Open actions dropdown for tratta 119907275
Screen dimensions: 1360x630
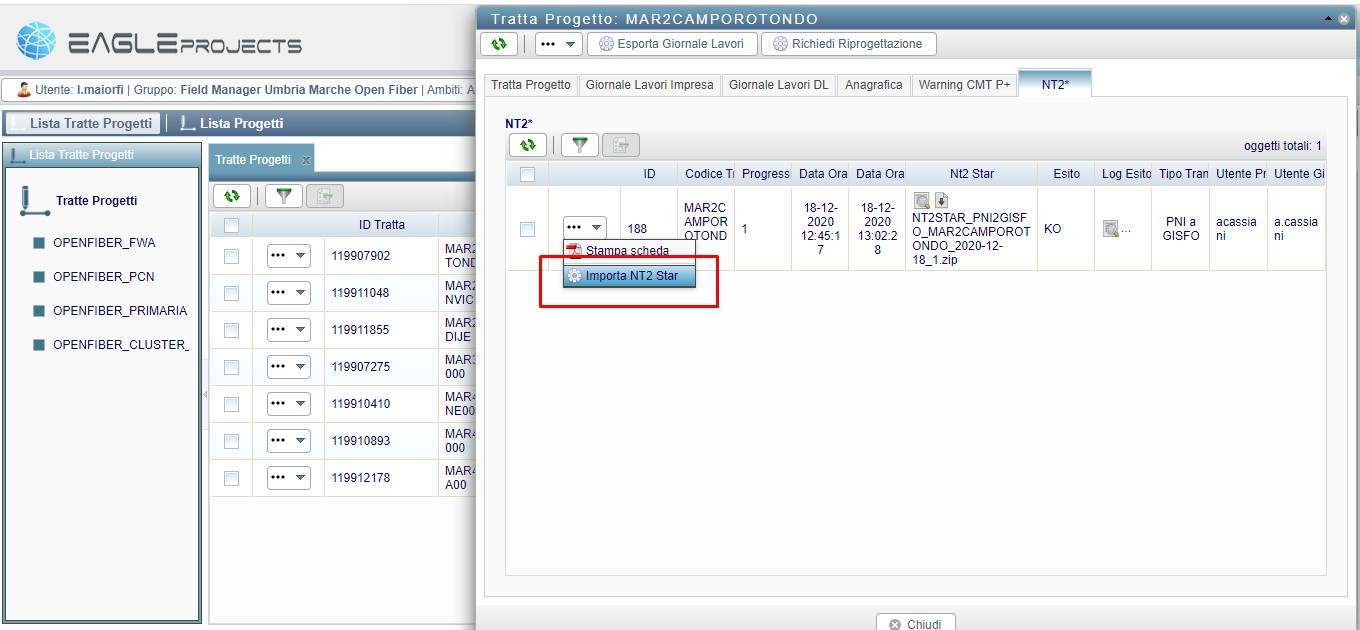coord(289,367)
